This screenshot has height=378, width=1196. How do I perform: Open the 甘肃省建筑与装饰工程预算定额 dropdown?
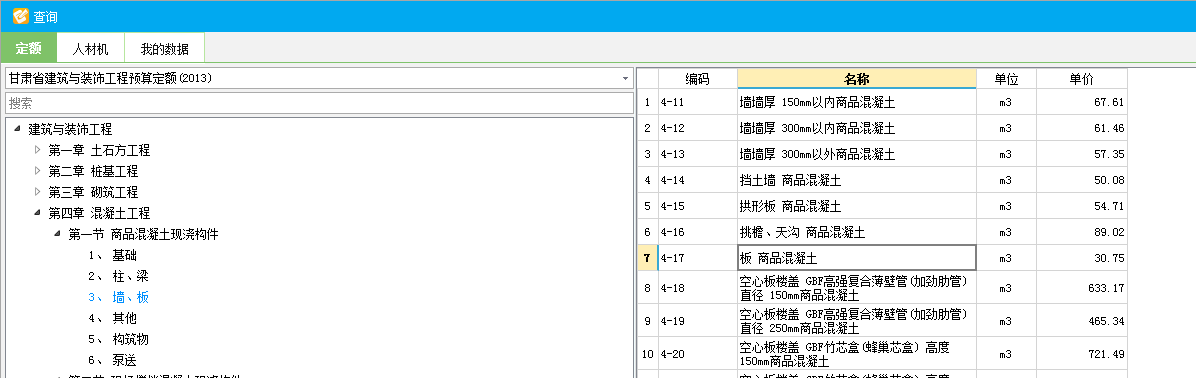pyautogui.click(x=320, y=78)
